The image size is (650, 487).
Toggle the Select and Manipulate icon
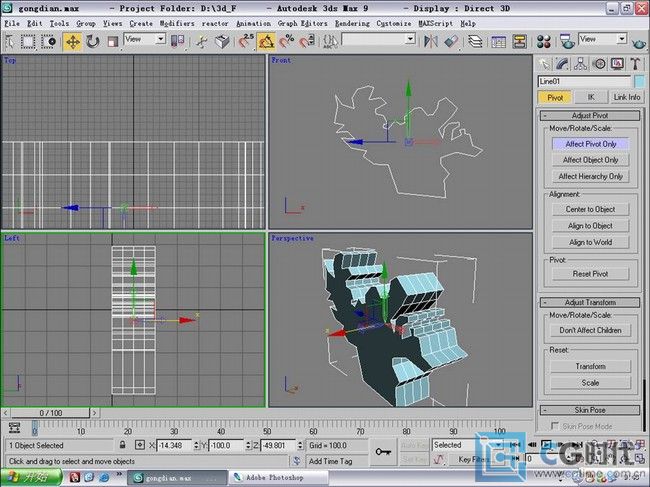pos(202,42)
